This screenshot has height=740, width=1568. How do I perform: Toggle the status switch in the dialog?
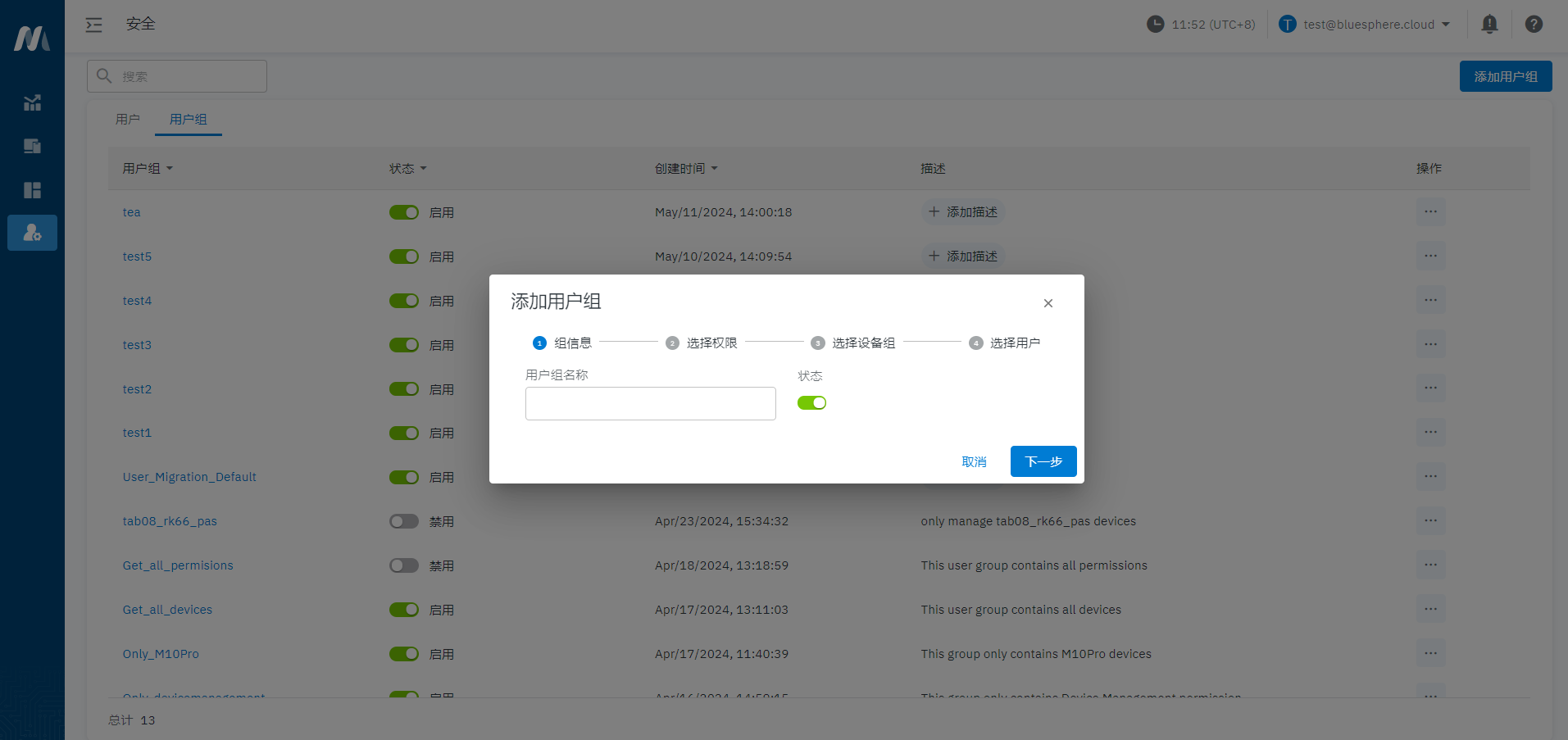point(811,403)
